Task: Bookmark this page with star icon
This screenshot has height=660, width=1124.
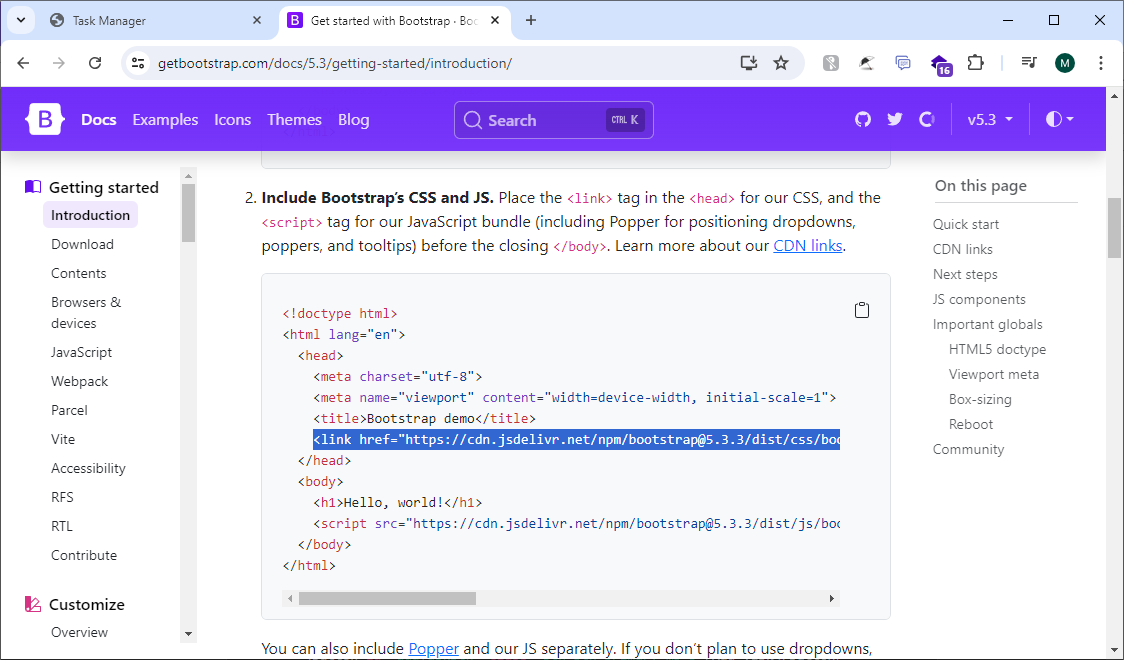Action: (x=781, y=63)
